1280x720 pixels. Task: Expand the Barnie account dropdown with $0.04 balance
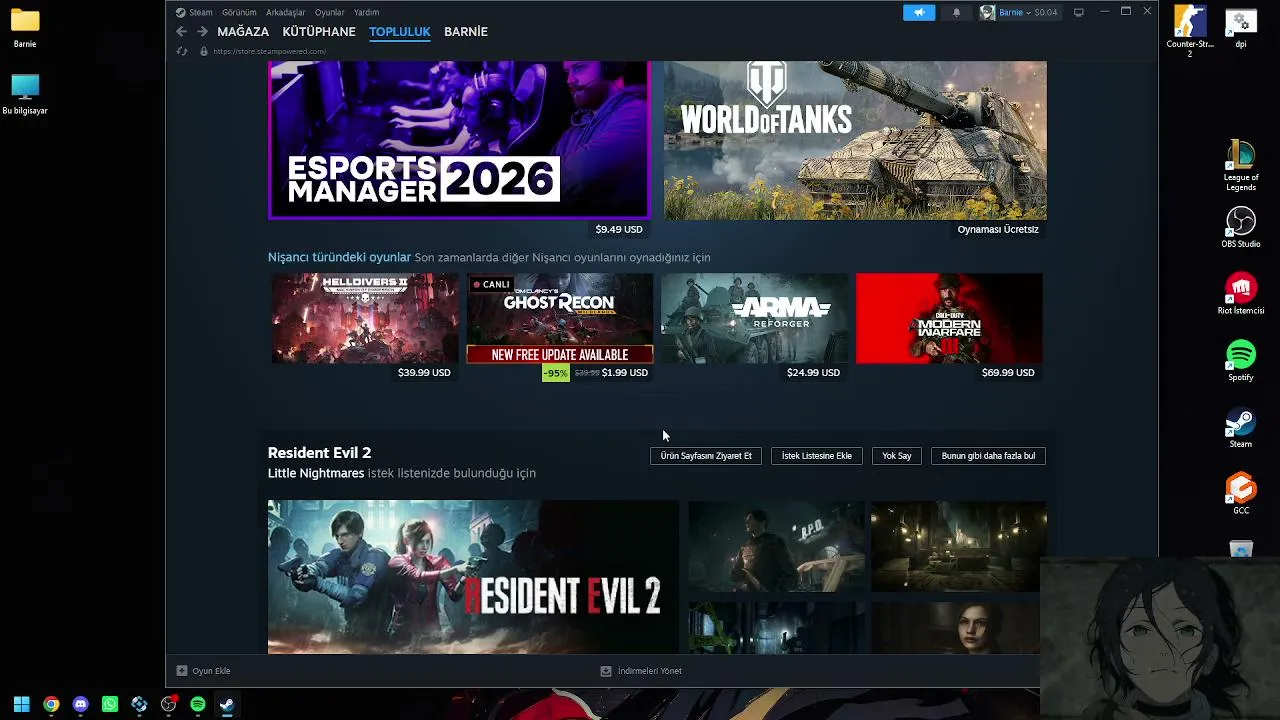pos(1029,12)
